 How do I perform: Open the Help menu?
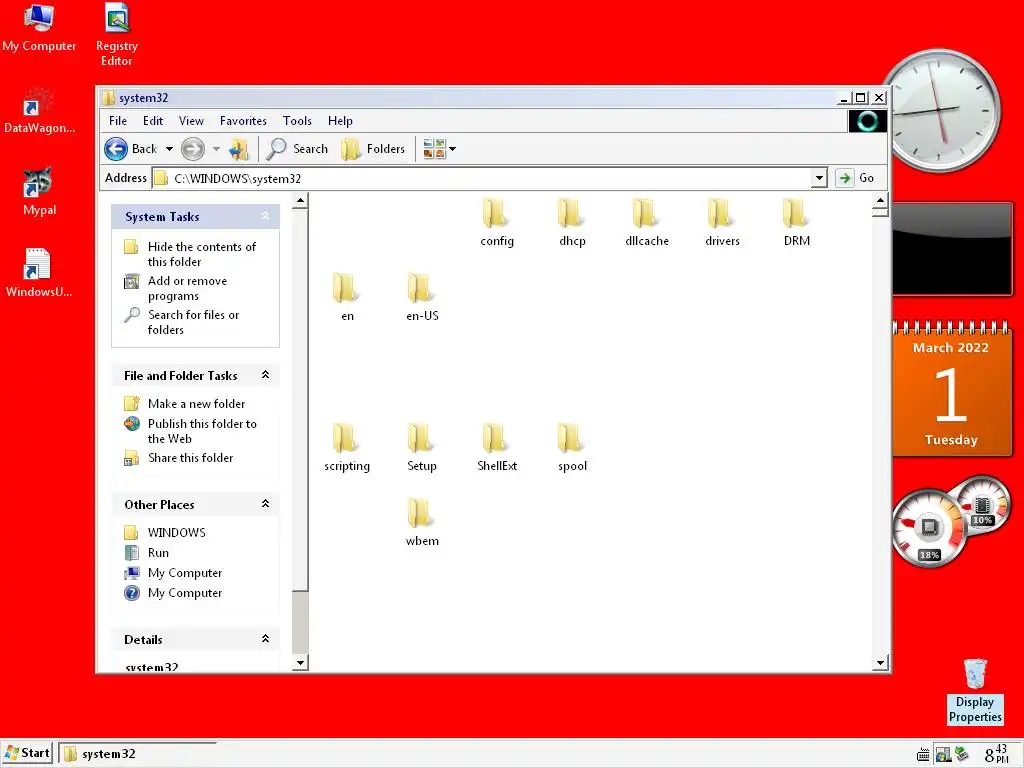pos(340,121)
